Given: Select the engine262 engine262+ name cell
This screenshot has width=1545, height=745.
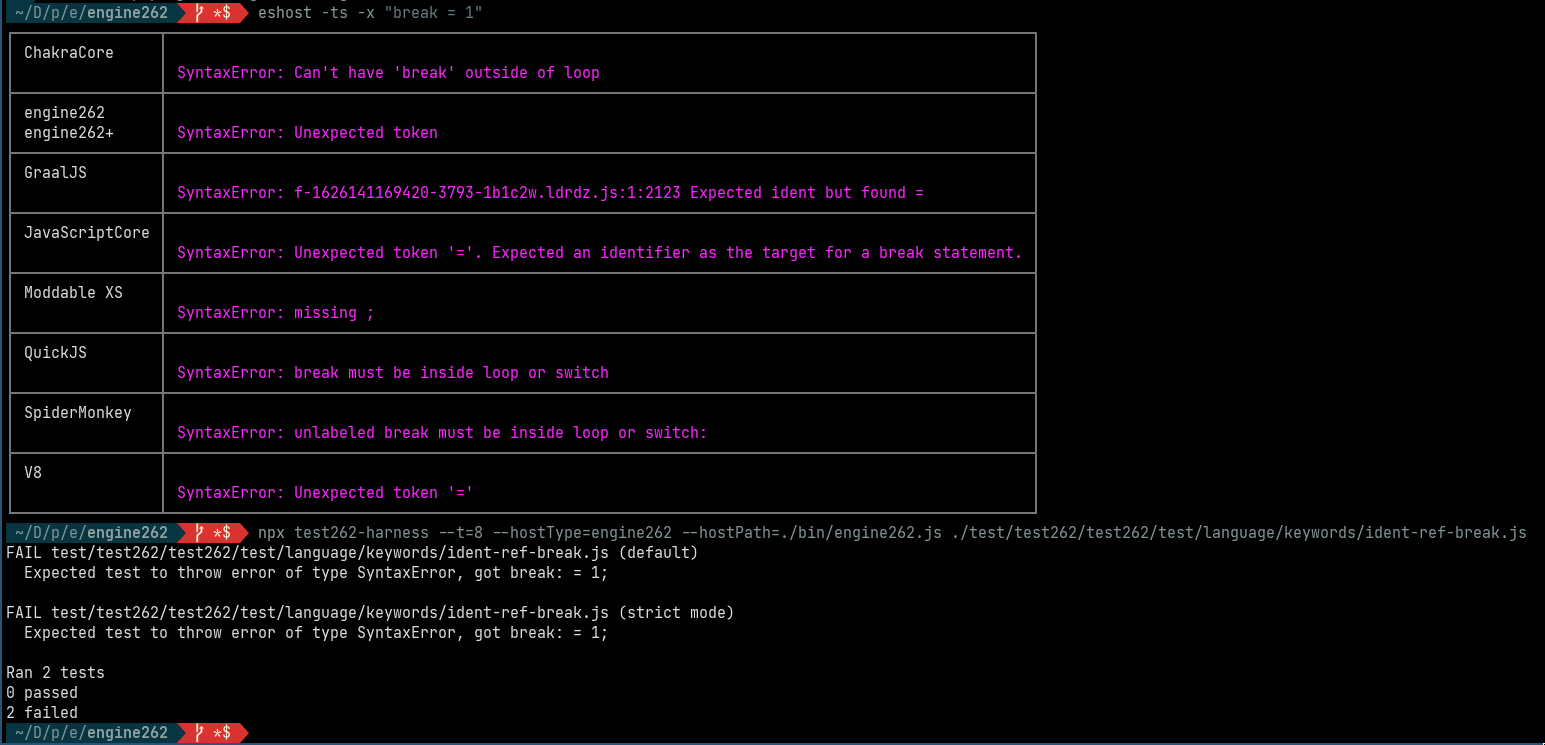Looking at the screenshot, I should pos(86,123).
